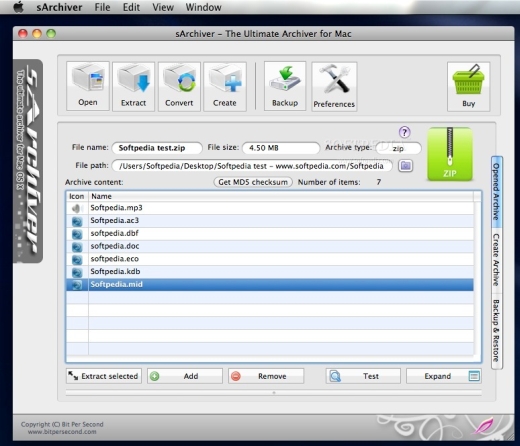Switch to the Opened Archive side tab
Screen dimensions: 520x446
[497, 192]
